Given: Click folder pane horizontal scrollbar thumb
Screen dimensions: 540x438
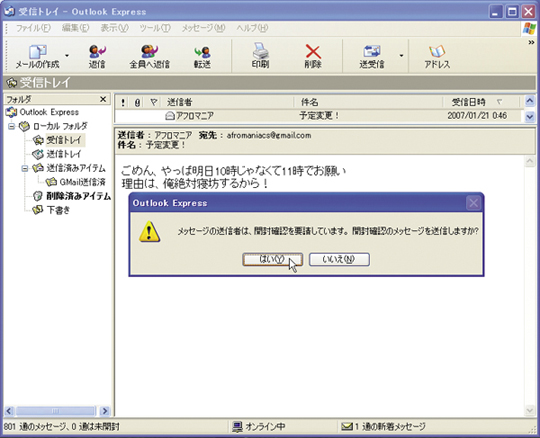Looking at the screenshot, I should [56, 411].
